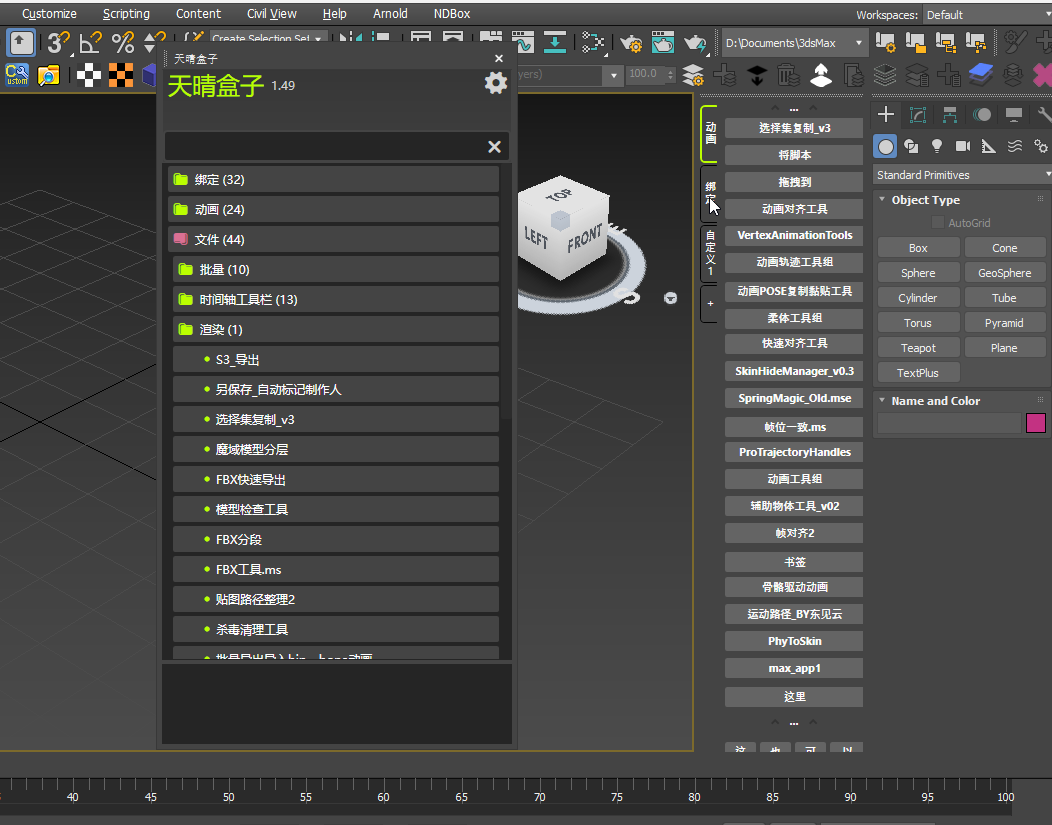Open the magenta object color swatch
Screen dimensions: 1052x825
(1035, 423)
